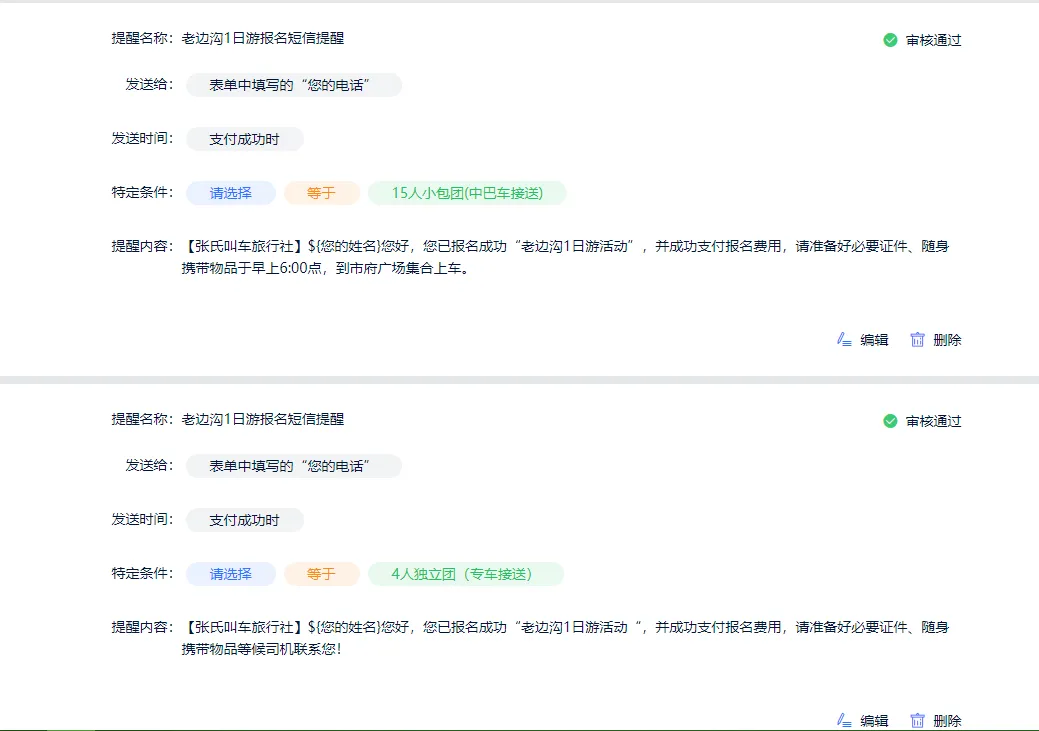This screenshot has height=731, width=1039.
Task: Click the 老边沟1日游报名短信提醒 title in the bottom reminder
Action: pos(263,419)
